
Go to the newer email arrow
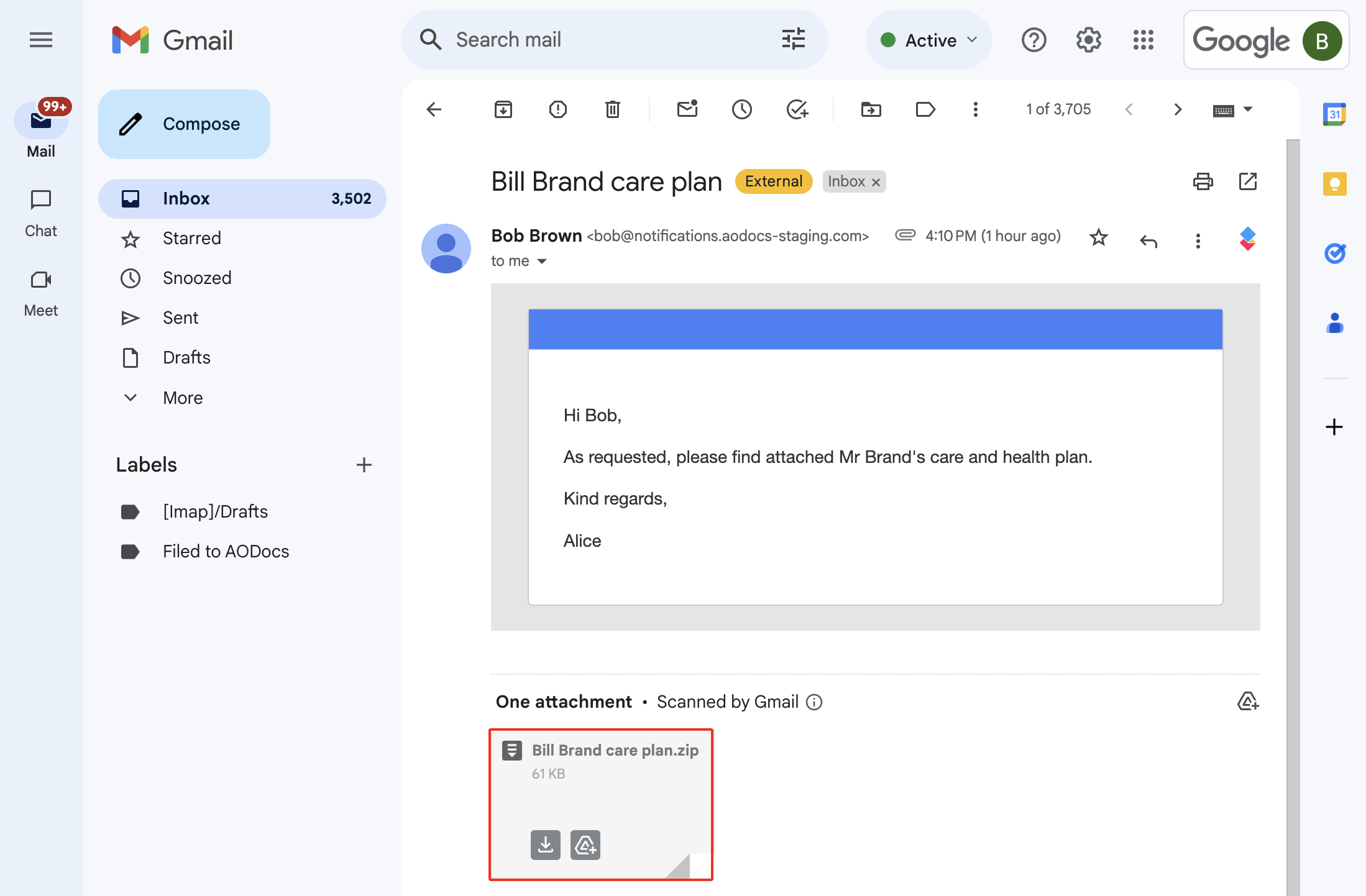pyautogui.click(x=1129, y=109)
